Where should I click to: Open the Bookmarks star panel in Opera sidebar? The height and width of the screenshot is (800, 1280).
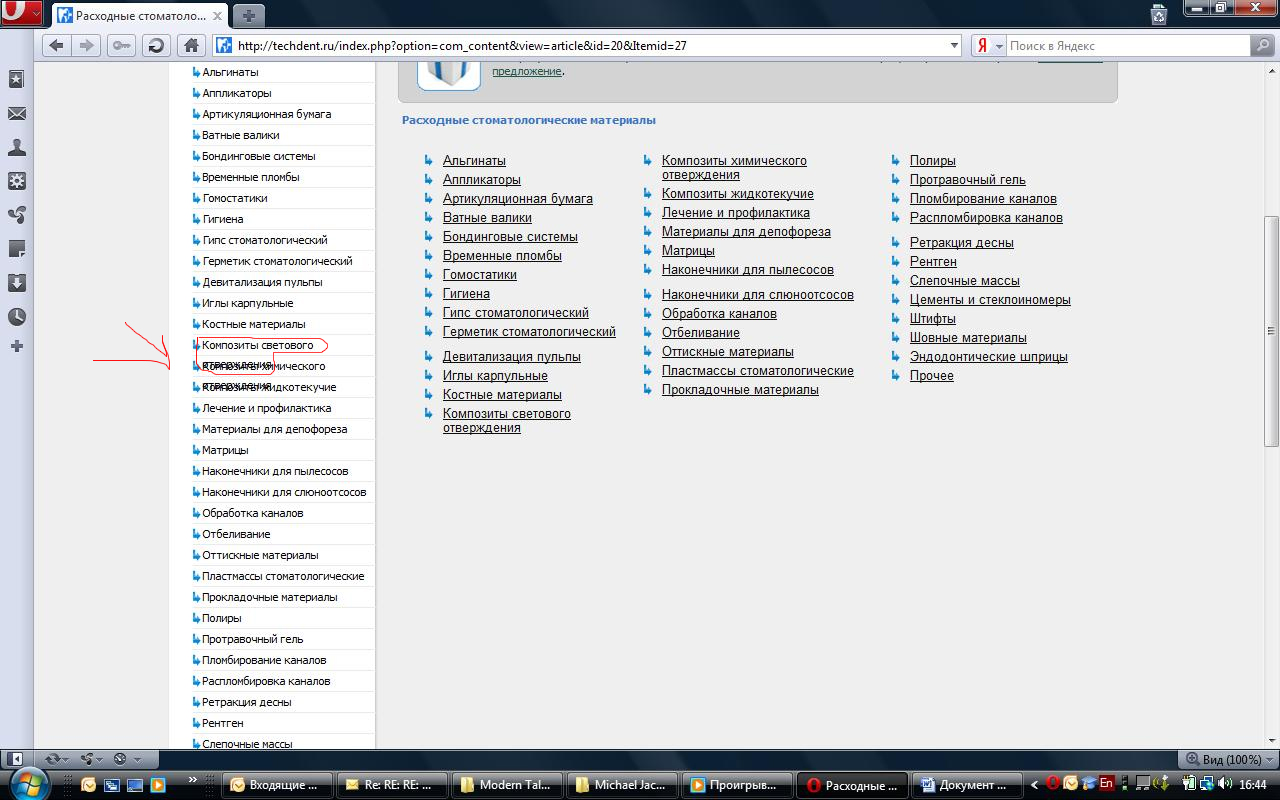point(17,80)
